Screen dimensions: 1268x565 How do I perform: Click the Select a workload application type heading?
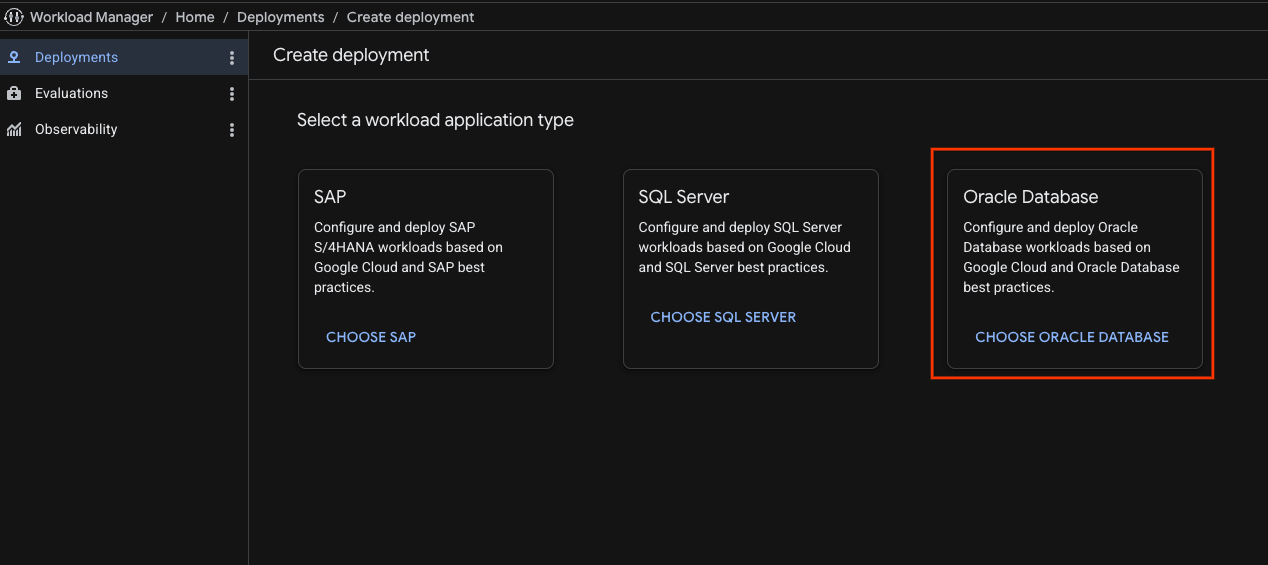[x=435, y=120]
